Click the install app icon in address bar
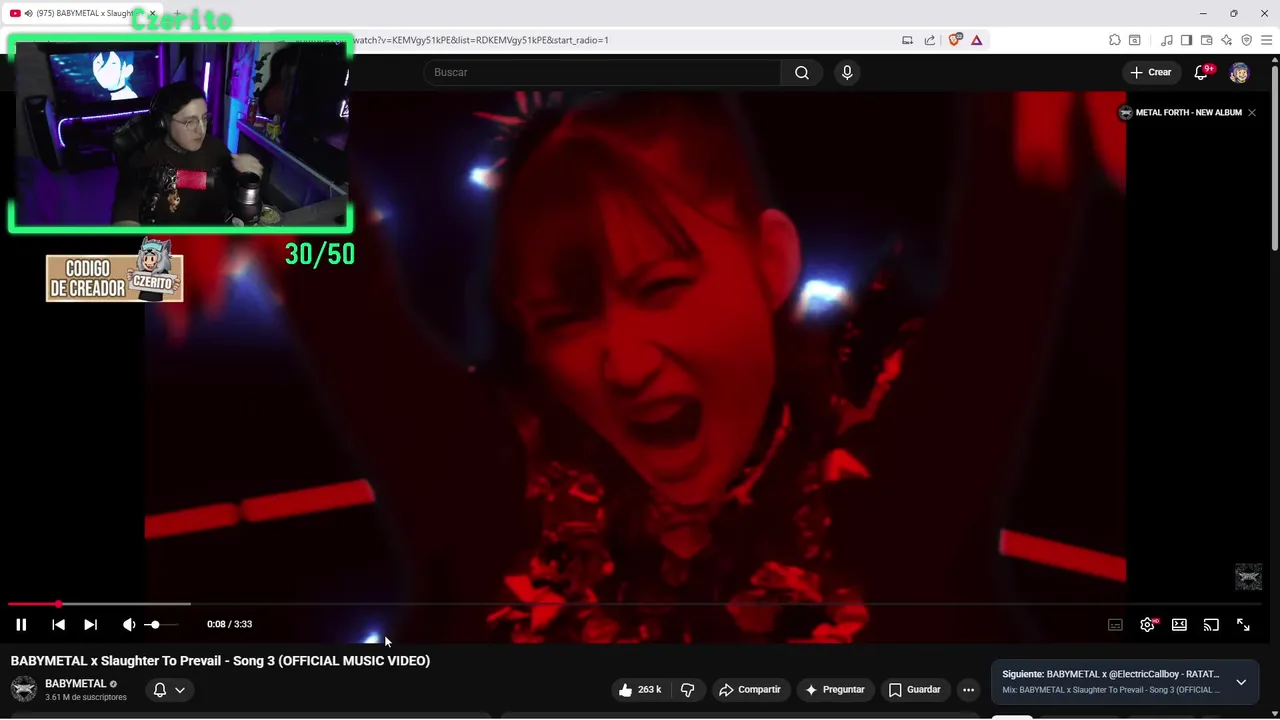The height and width of the screenshot is (720, 1280). pyautogui.click(x=907, y=40)
